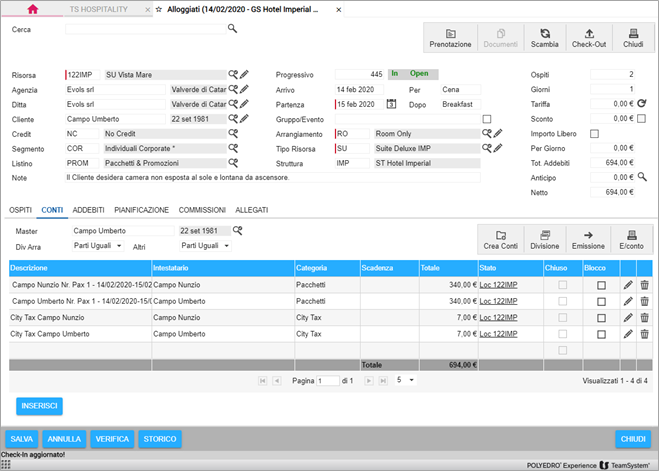Open Prenotazione from the toolbar

click(x=450, y=38)
